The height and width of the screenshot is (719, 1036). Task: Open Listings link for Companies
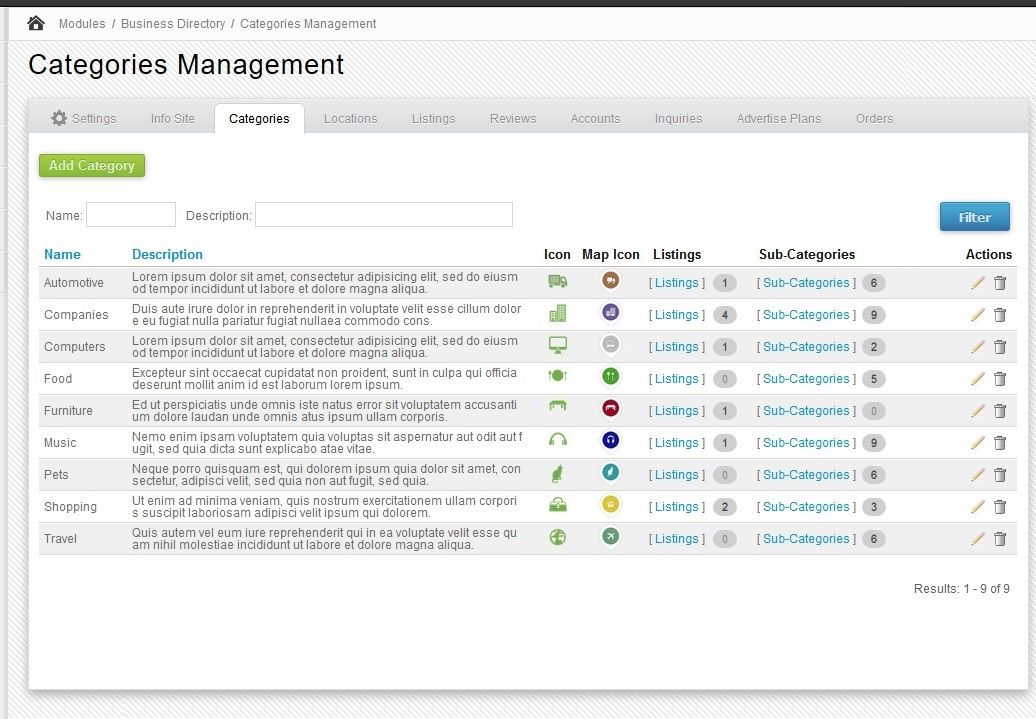(x=677, y=315)
